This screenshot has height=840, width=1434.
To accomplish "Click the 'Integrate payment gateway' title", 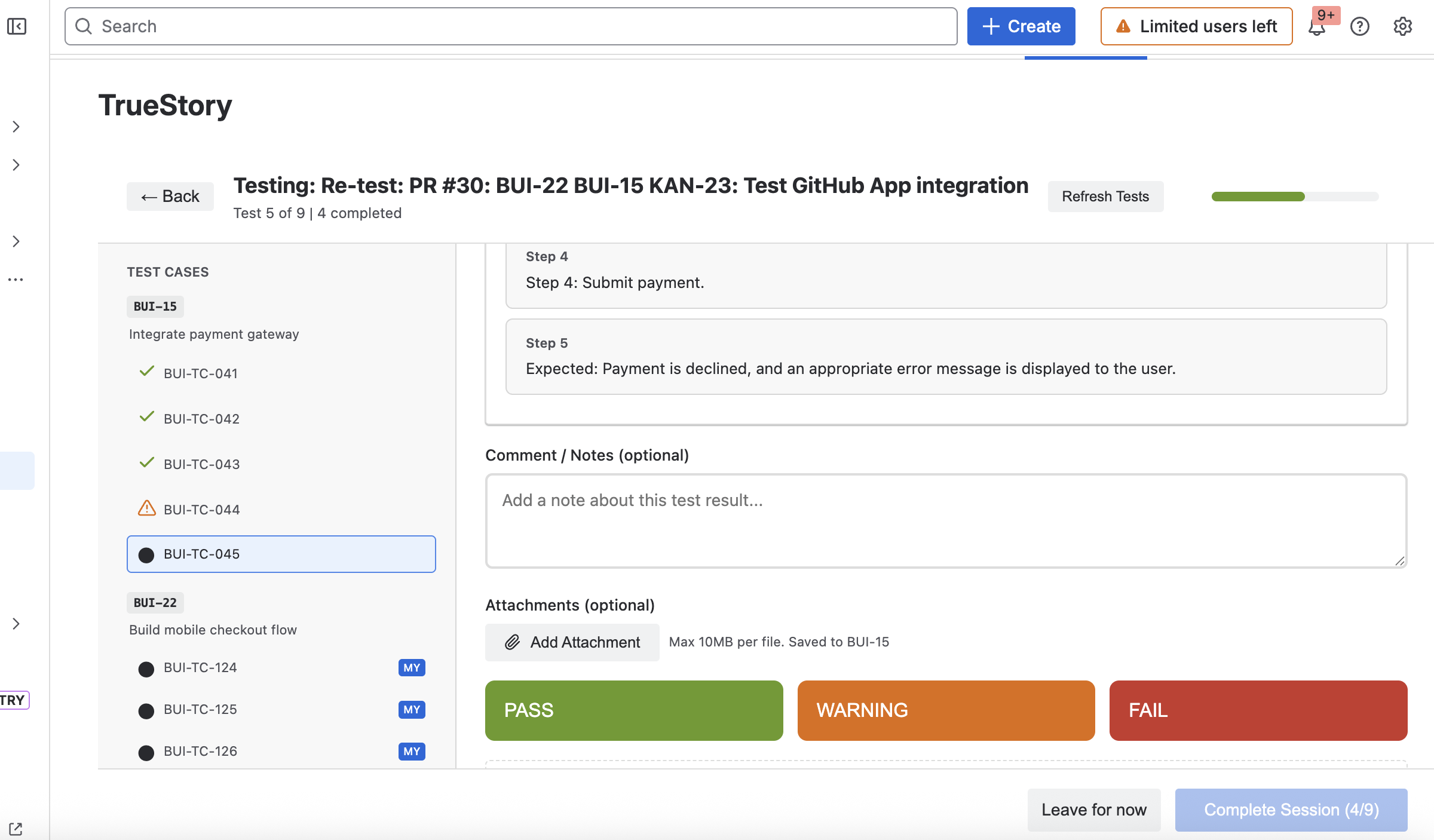I will coord(214,334).
